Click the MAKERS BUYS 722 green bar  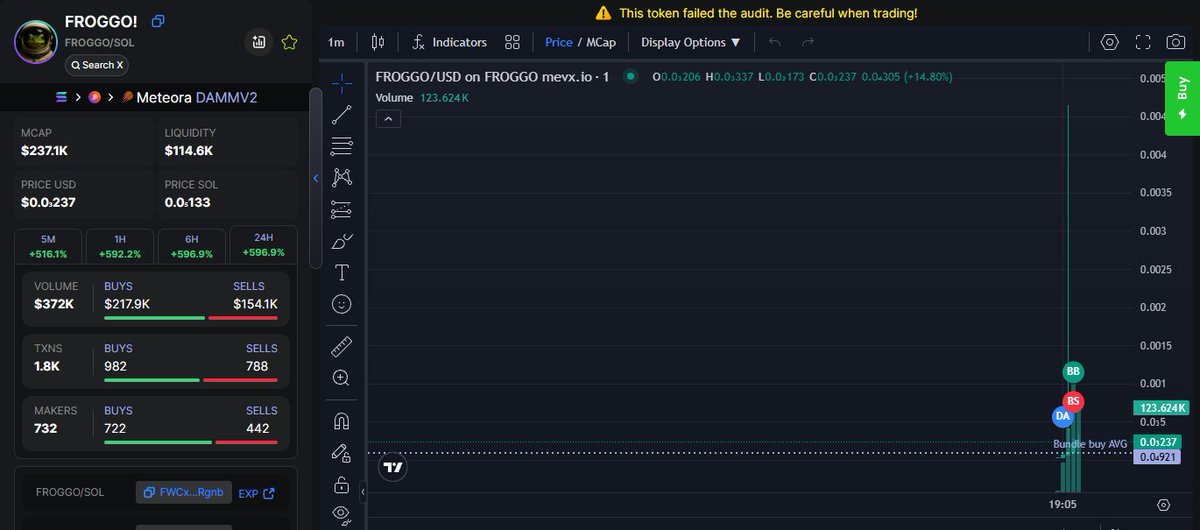coord(157,442)
